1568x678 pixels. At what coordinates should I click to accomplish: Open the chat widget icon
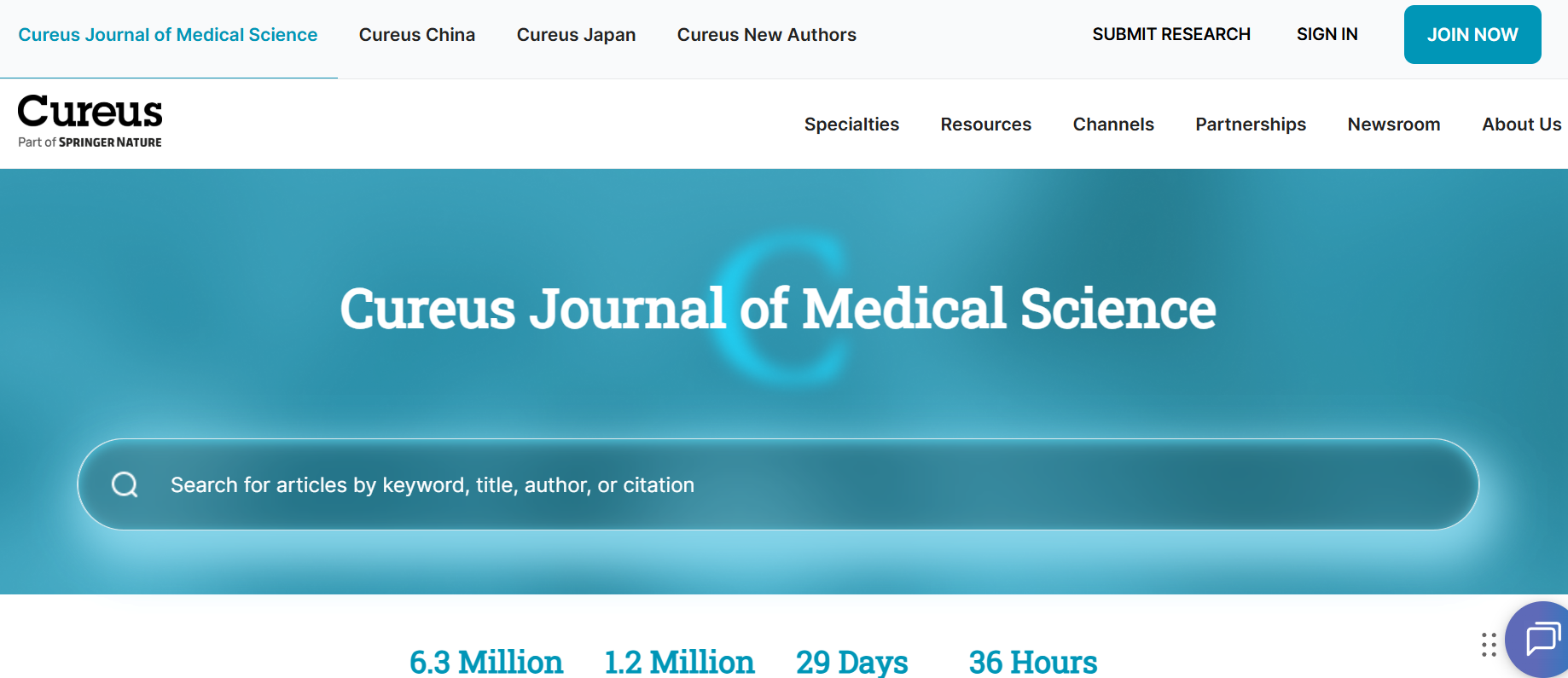click(1542, 638)
